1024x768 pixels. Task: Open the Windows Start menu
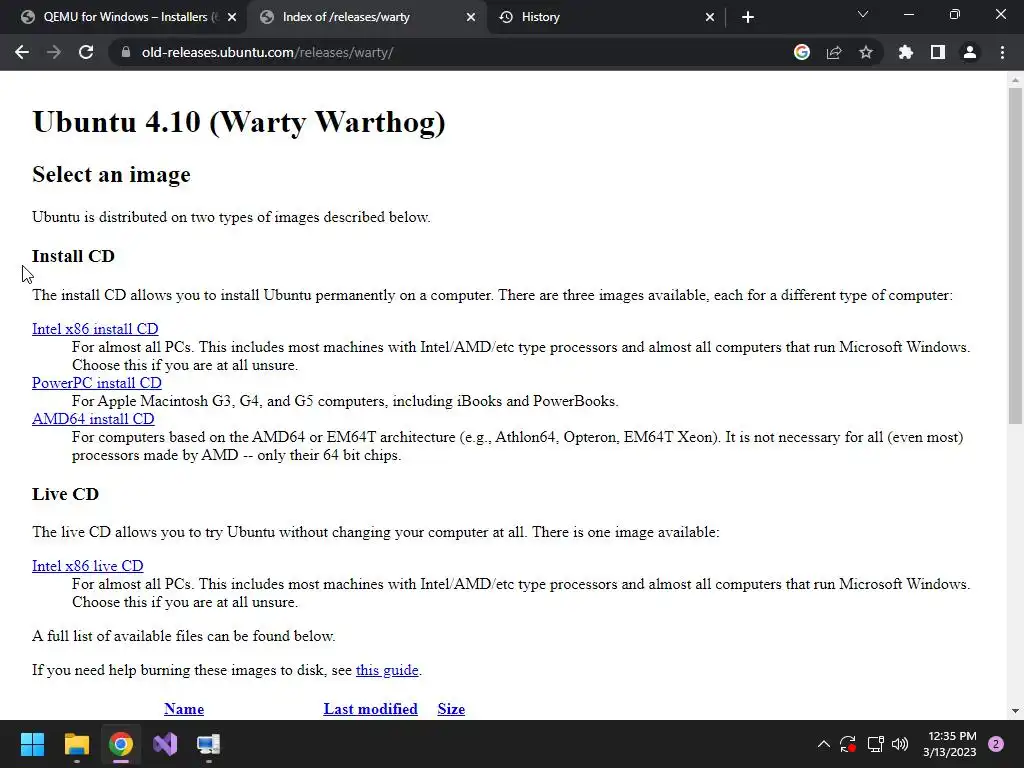pyautogui.click(x=32, y=744)
